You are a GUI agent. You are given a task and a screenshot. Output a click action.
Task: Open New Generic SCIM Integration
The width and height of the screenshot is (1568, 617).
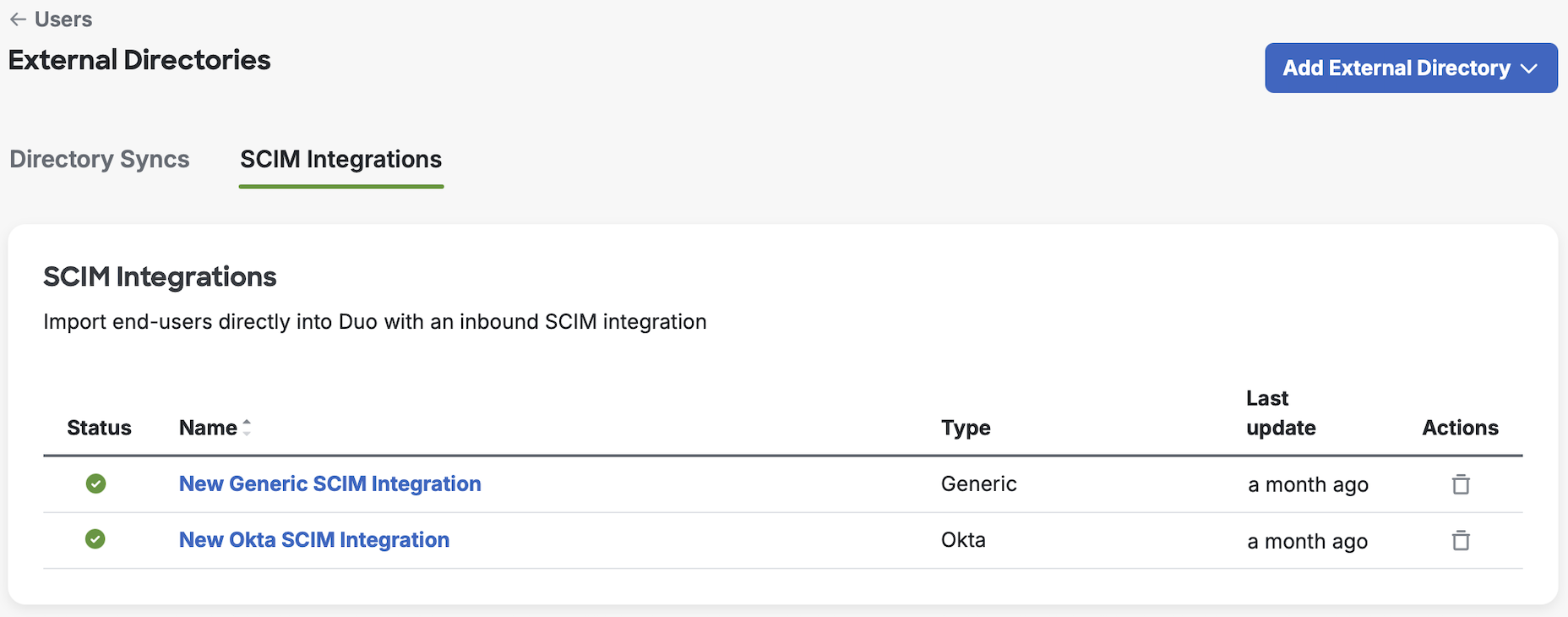[x=329, y=483]
